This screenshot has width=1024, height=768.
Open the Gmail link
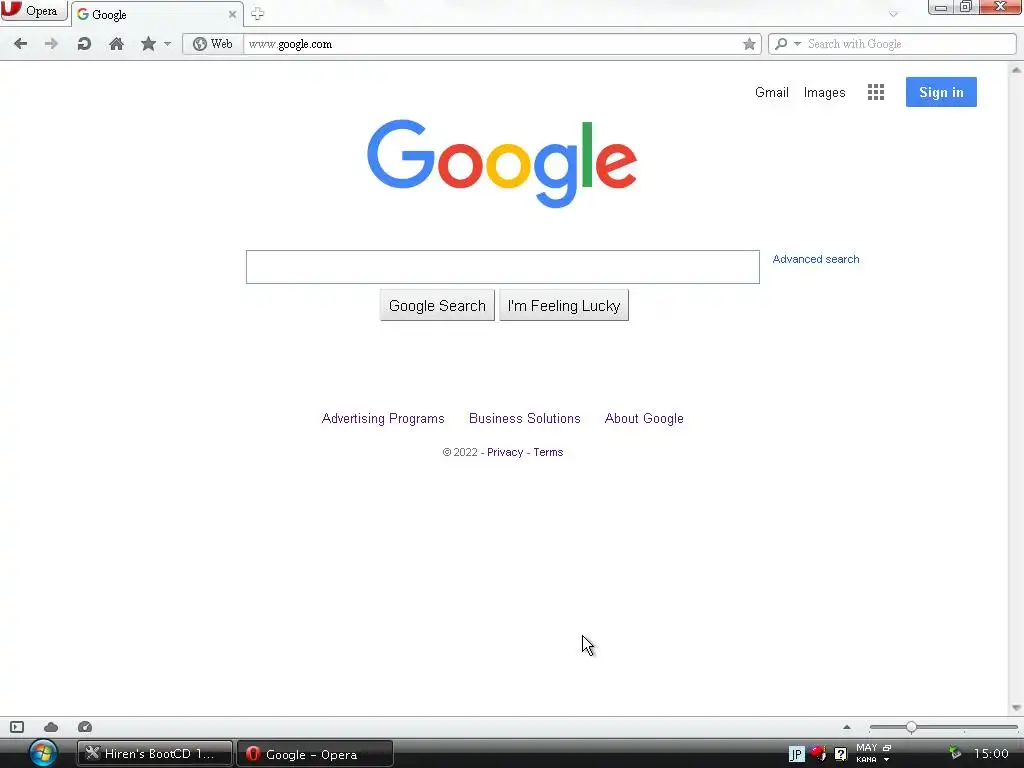point(771,92)
